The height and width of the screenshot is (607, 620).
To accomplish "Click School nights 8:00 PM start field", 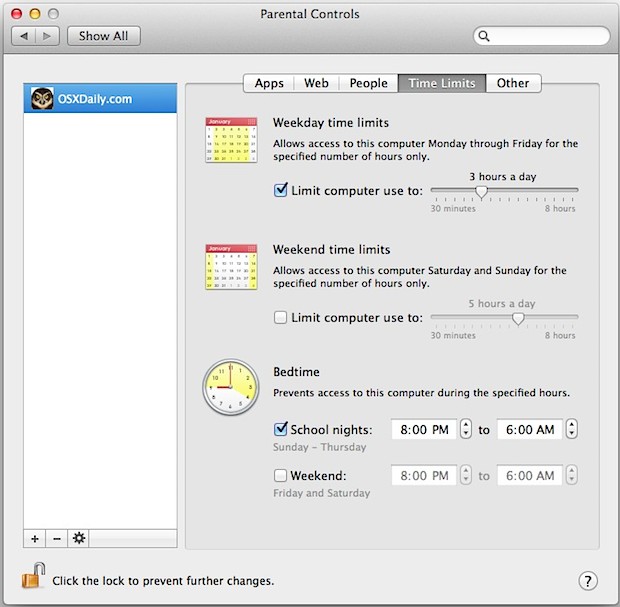I will click(424, 429).
